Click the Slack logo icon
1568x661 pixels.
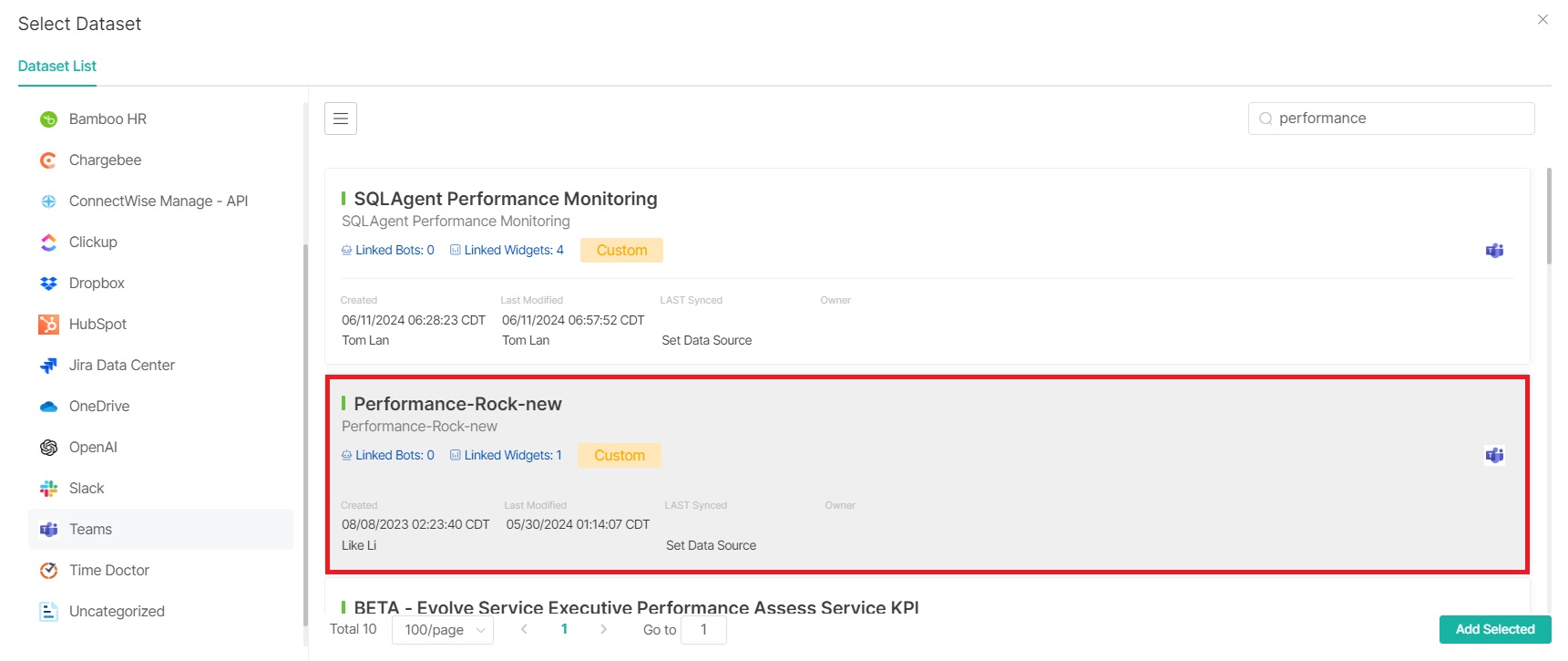point(48,489)
